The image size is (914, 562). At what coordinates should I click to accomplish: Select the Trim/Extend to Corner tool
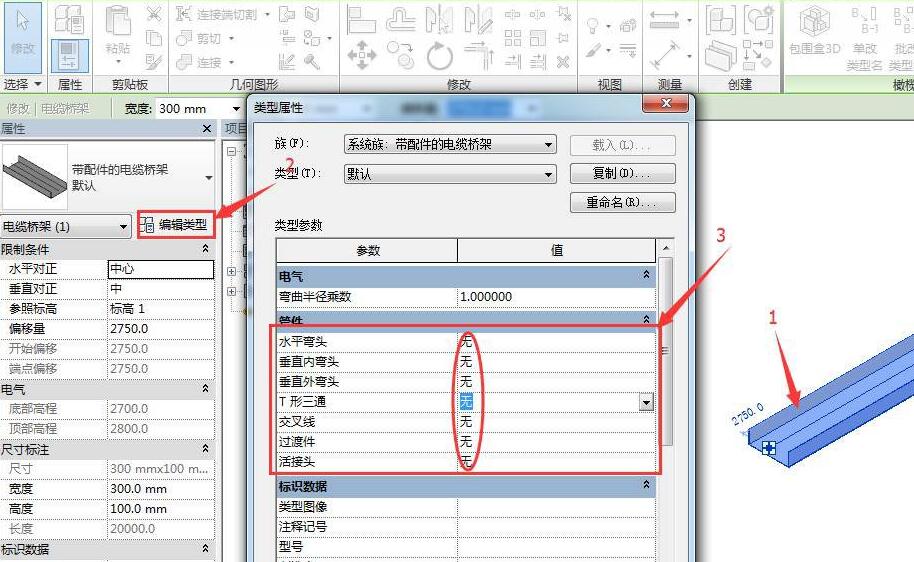tap(478, 56)
